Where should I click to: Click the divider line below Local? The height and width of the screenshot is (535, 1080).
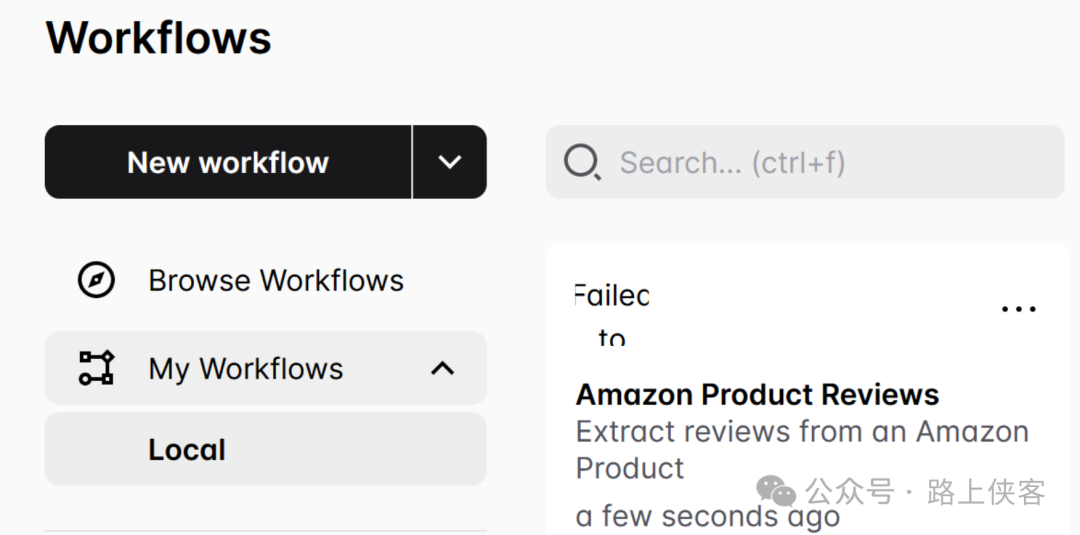[x=265, y=530]
